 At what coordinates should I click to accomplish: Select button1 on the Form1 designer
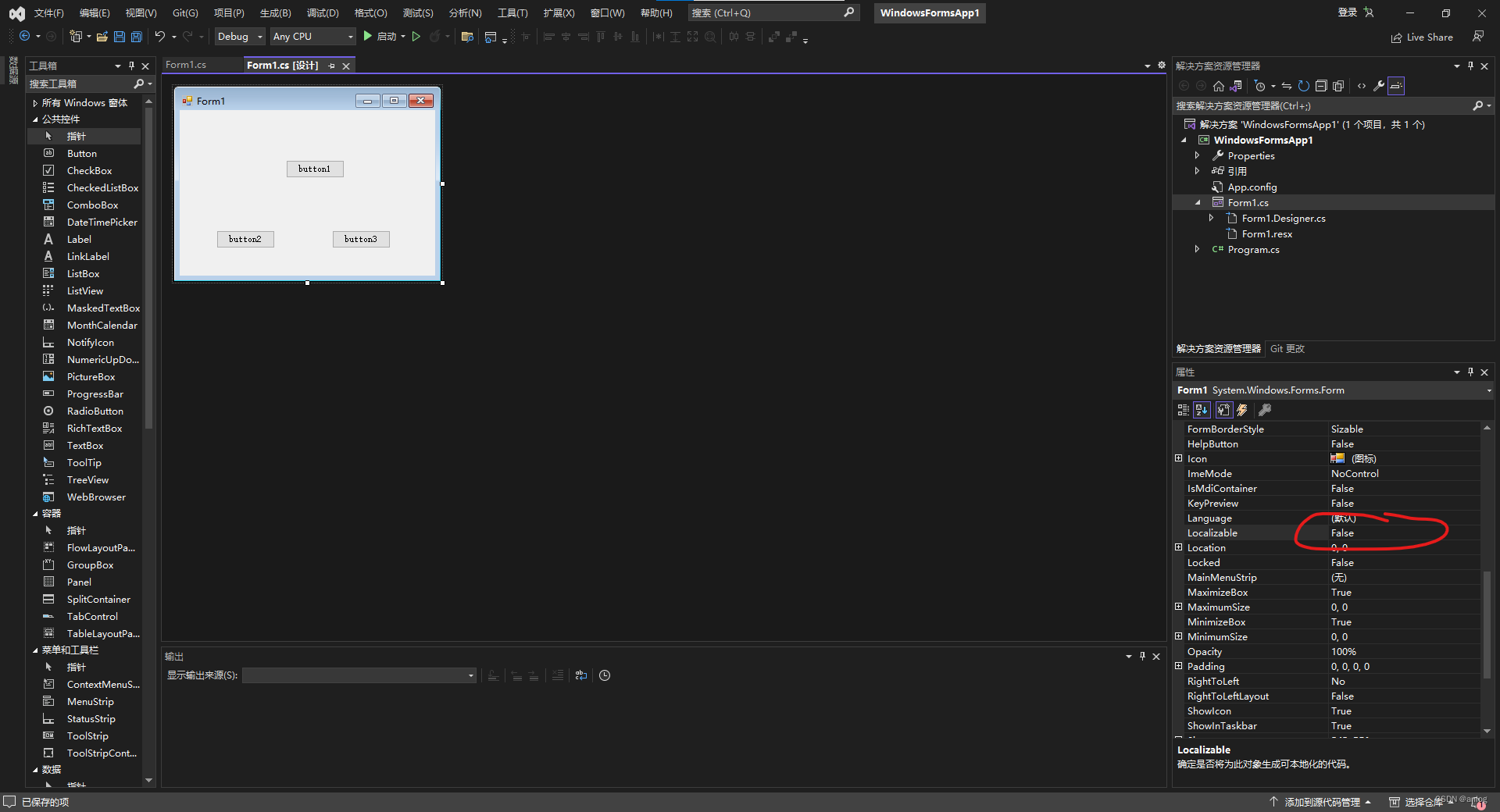pos(315,169)
